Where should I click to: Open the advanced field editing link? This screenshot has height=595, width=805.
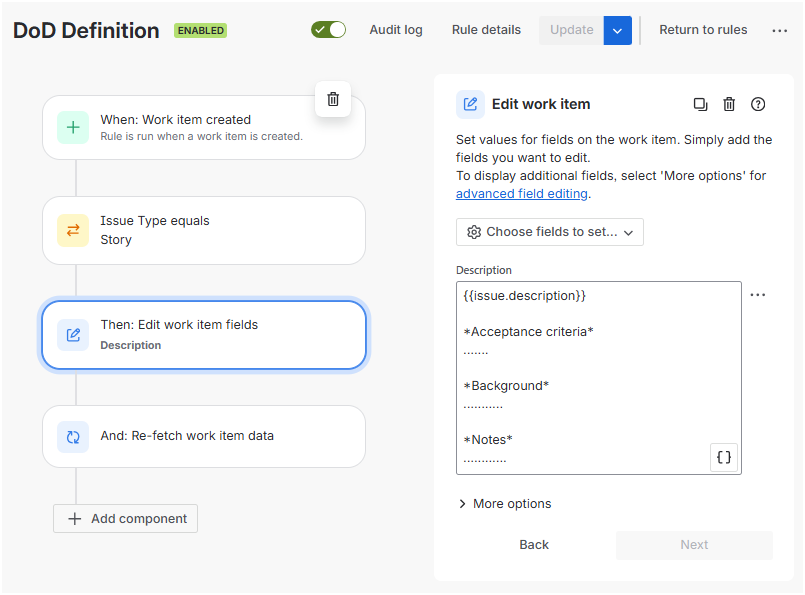point(522,194)
